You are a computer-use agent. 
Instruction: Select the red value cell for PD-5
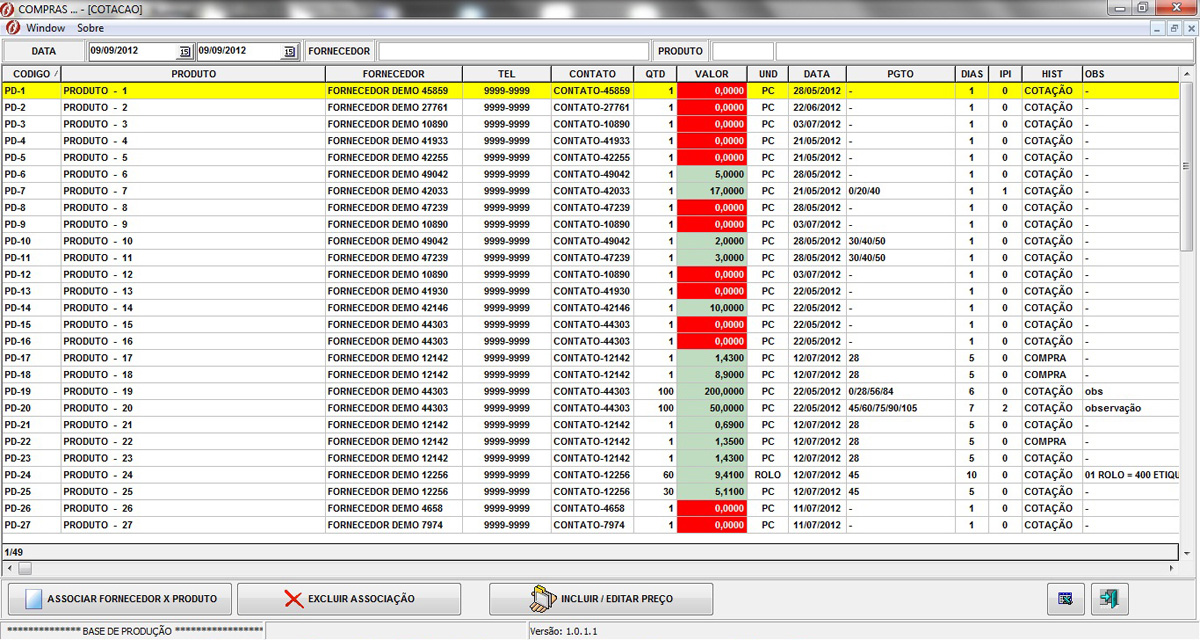(x=711, y=158)
